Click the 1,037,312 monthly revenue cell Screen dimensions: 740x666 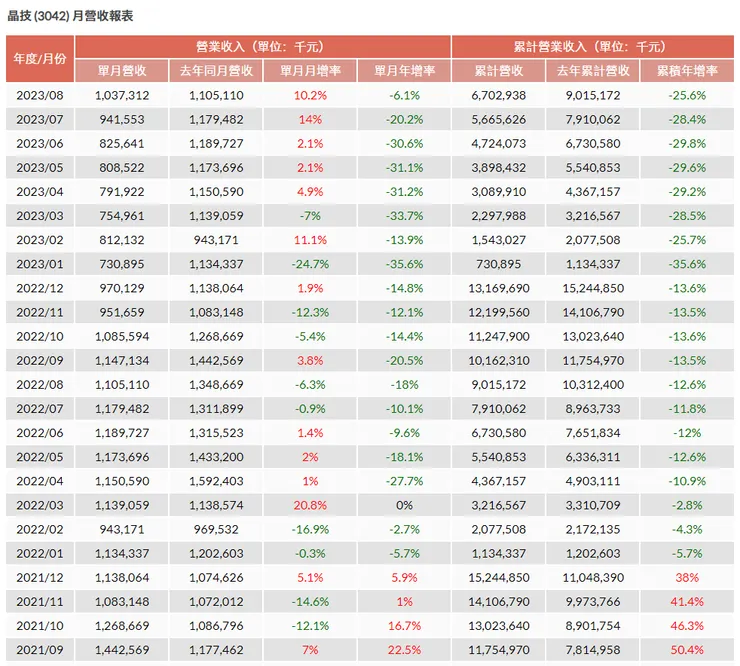pyautogui.click(x=122, y=95)
